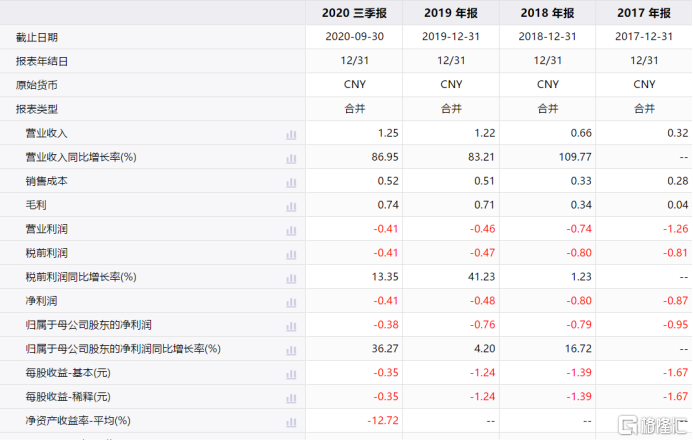Image resolution: width=693 pixels, height=442 pixels.
Task: Click the 2020-09-30 date cell
Action: coord(355,37)
